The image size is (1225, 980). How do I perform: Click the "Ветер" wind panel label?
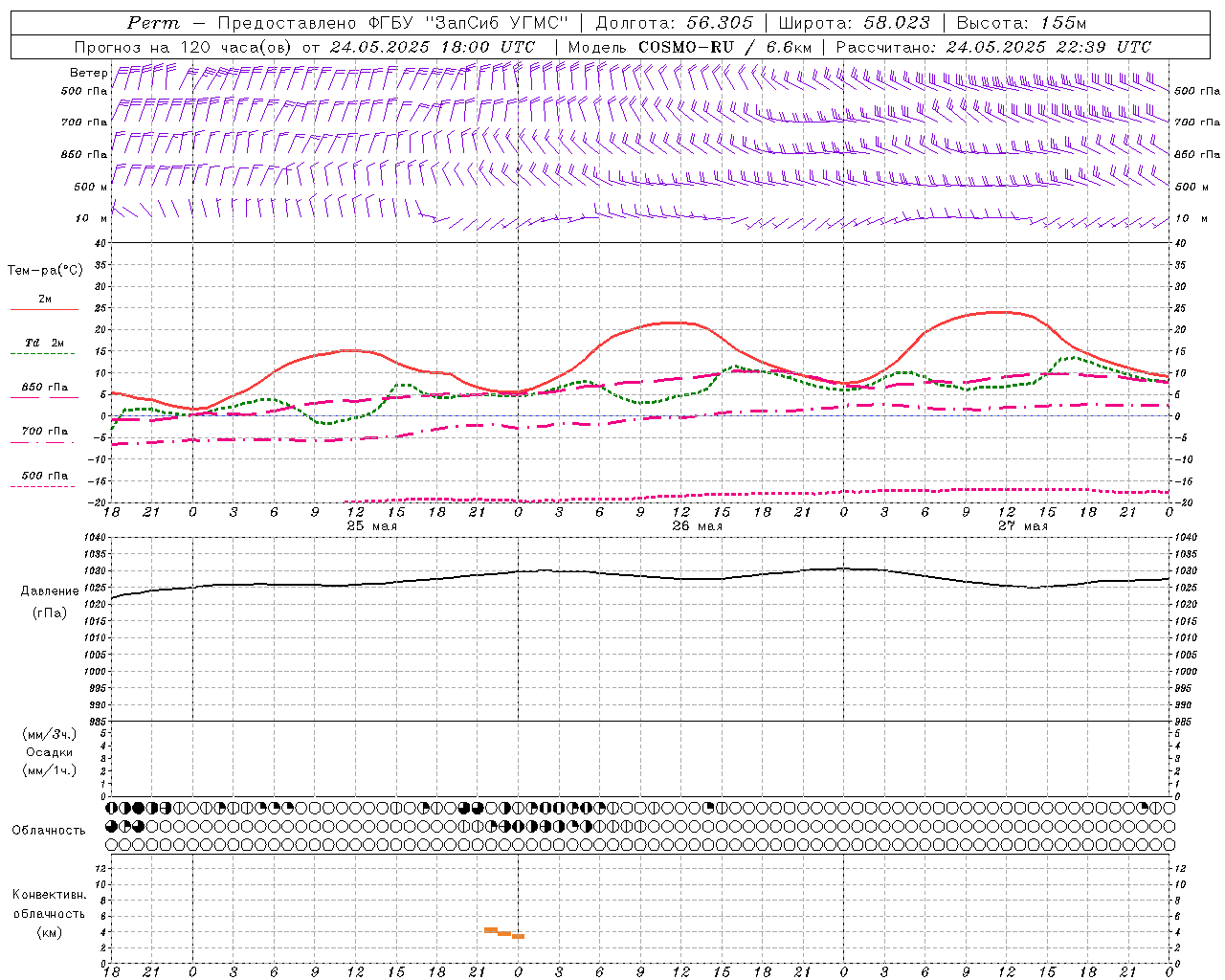[88, 73]
